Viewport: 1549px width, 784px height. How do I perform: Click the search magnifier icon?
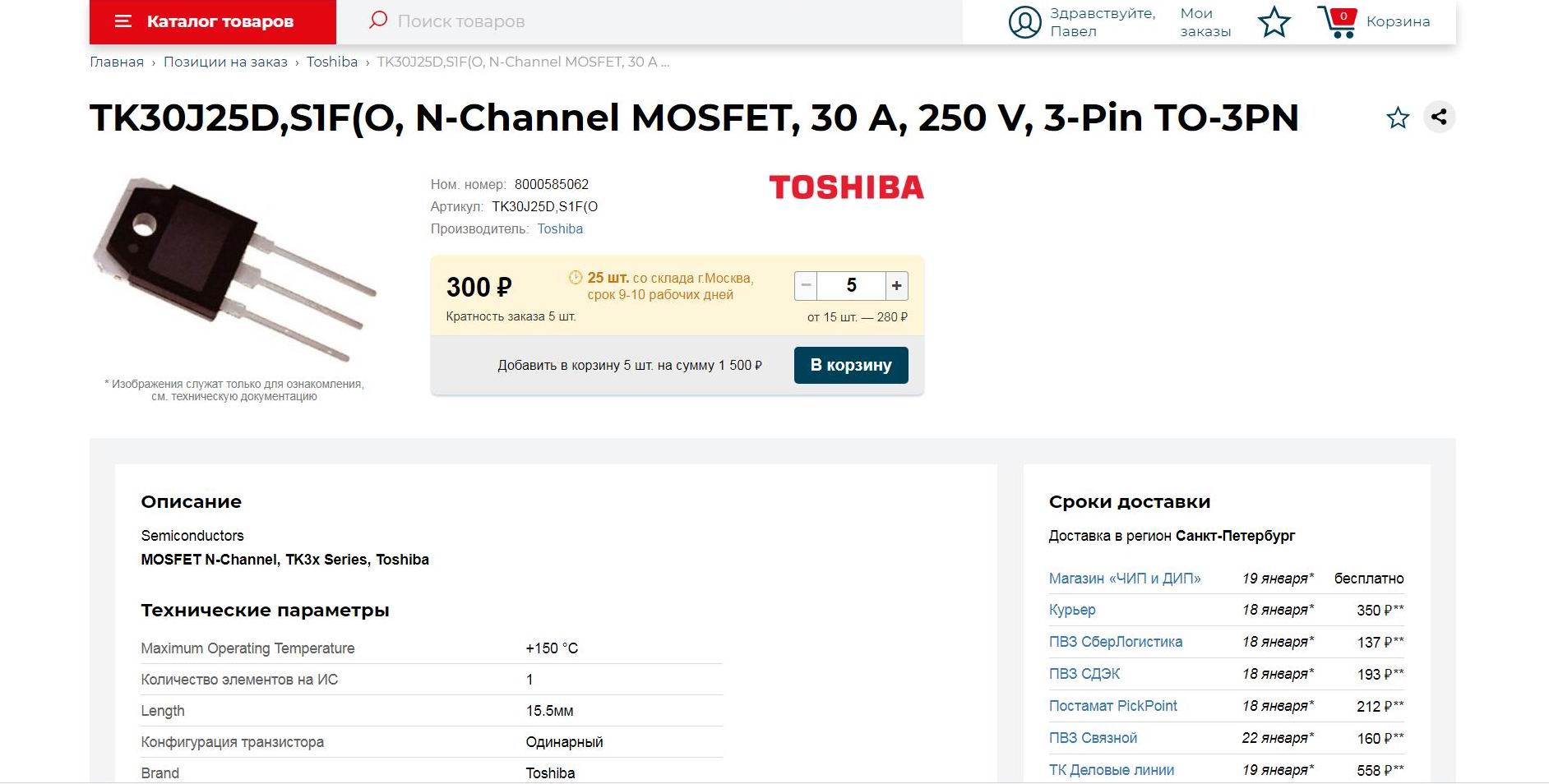(378, 21)
